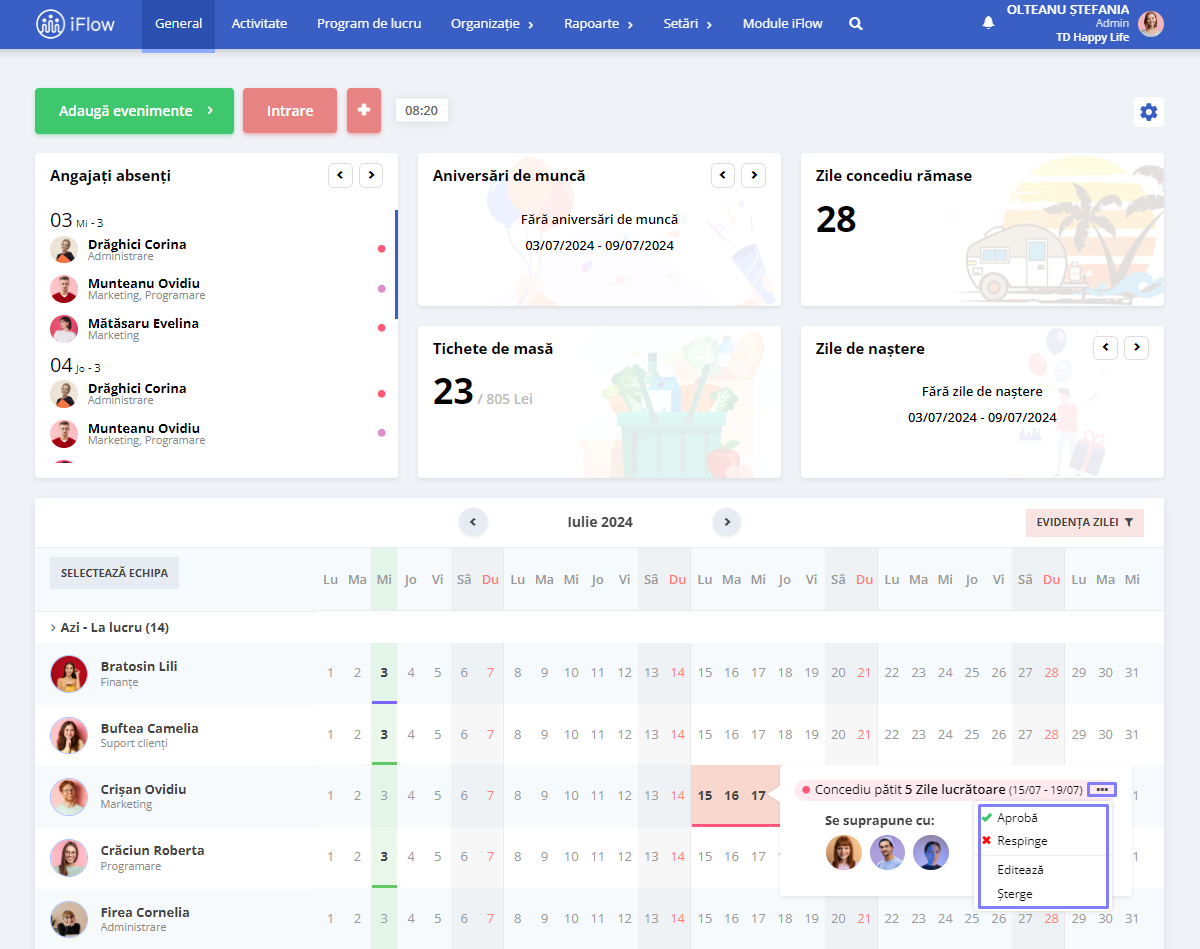This screenshot has width=1200, height=949.
Task: Click the red plus button
Action: click(364, 111)
